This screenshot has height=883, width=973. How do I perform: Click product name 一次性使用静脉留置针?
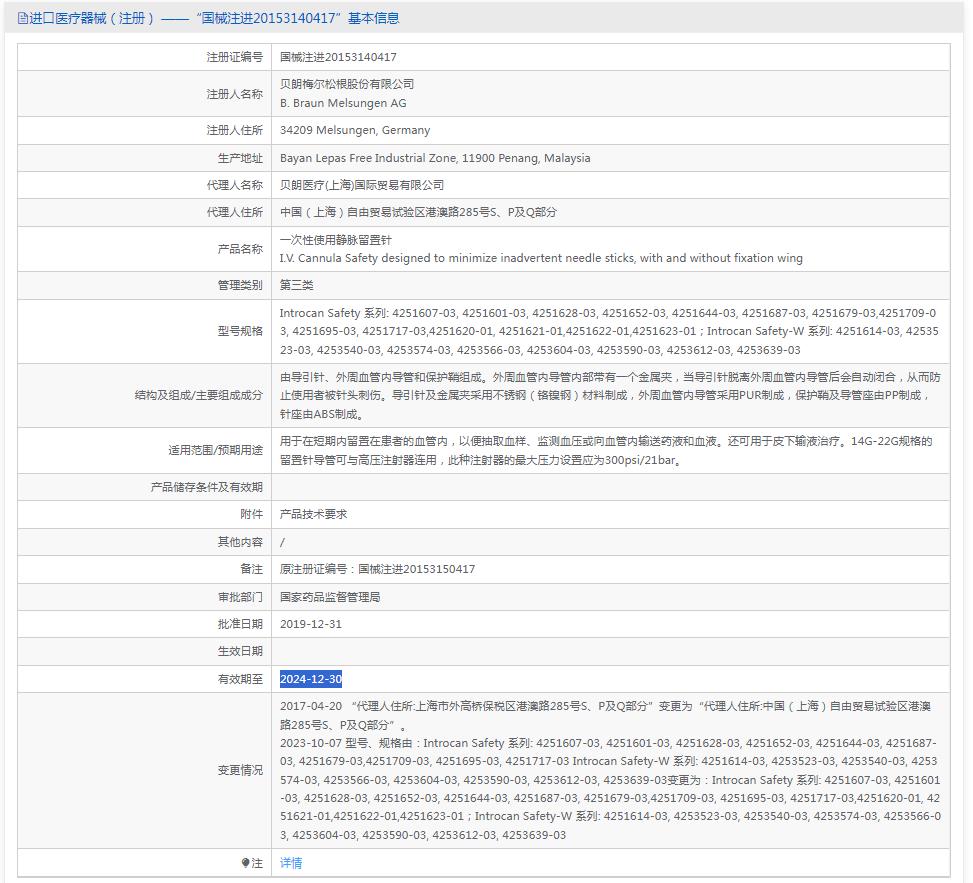tap(336, 240)
